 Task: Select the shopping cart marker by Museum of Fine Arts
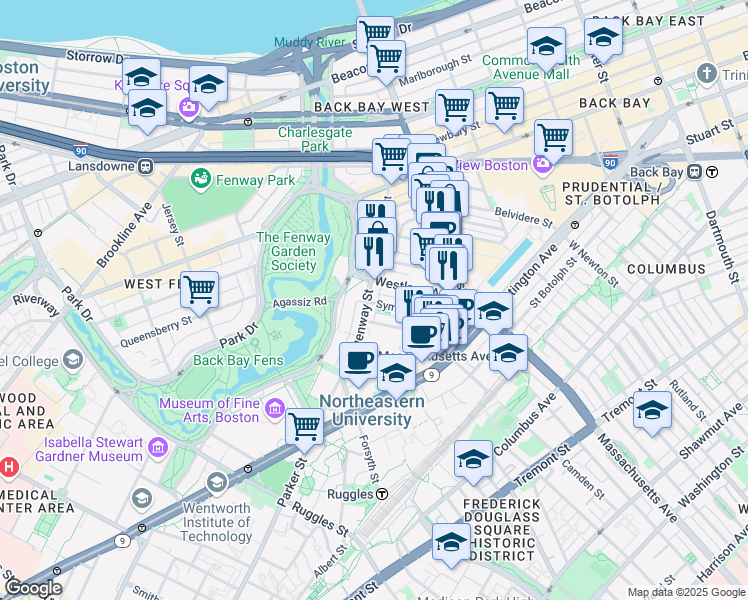click(304, 428)
